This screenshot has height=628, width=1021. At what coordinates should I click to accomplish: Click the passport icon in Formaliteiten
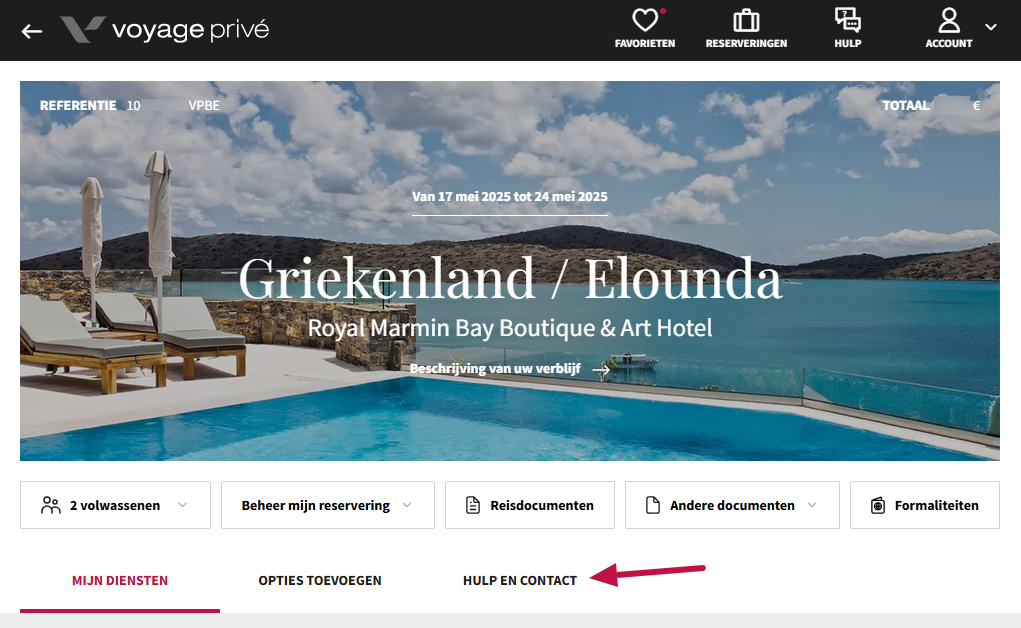(878, 505)
